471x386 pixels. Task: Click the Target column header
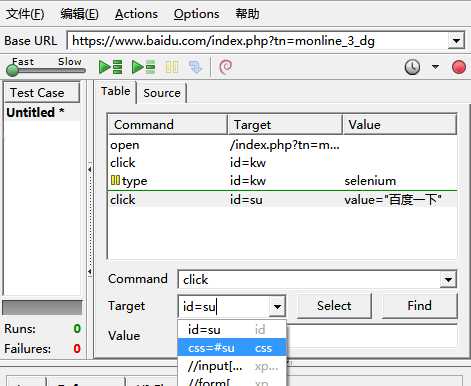pos(285,125)
